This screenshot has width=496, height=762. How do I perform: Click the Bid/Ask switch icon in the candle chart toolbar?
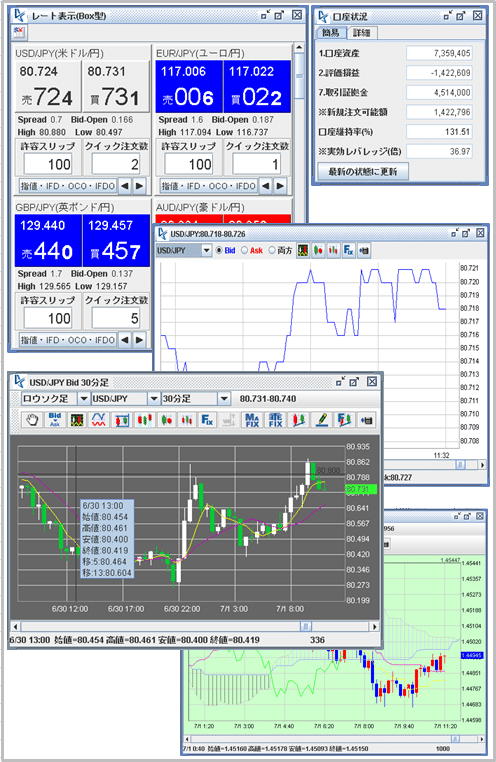[54, 419]
